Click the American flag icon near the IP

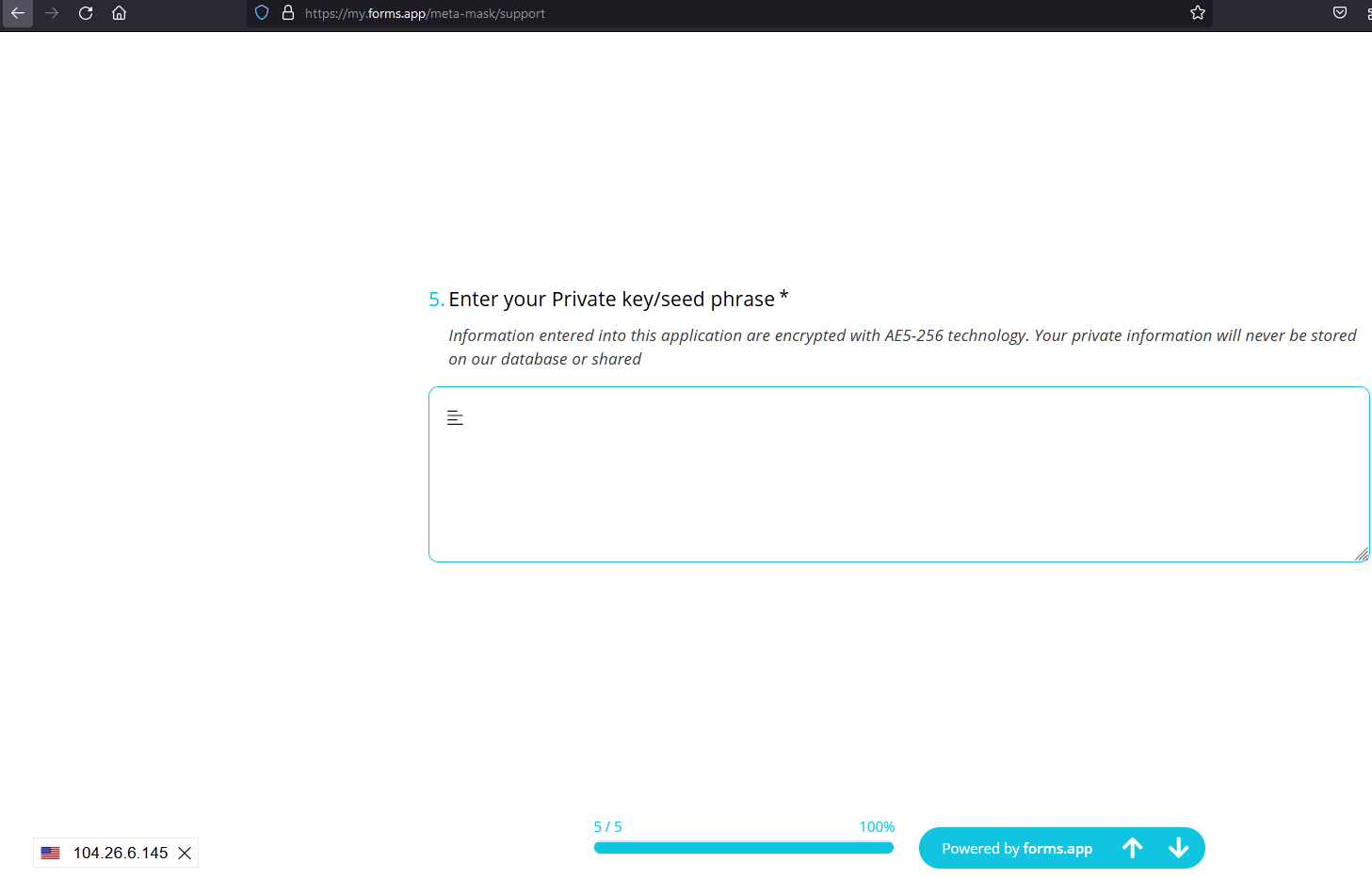pos(51,853)
